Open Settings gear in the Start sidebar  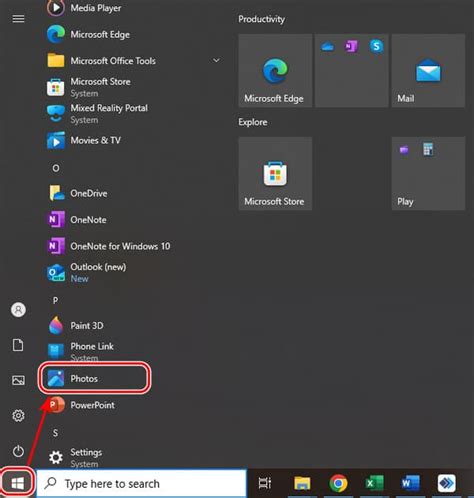tap(18, 416)
